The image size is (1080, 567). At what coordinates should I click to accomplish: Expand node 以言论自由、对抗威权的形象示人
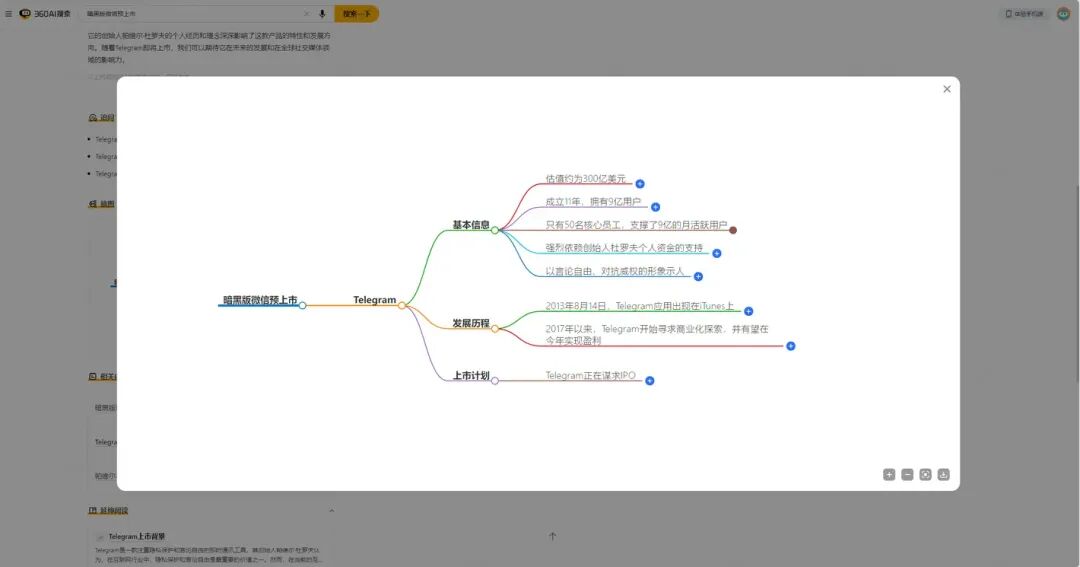698,277
